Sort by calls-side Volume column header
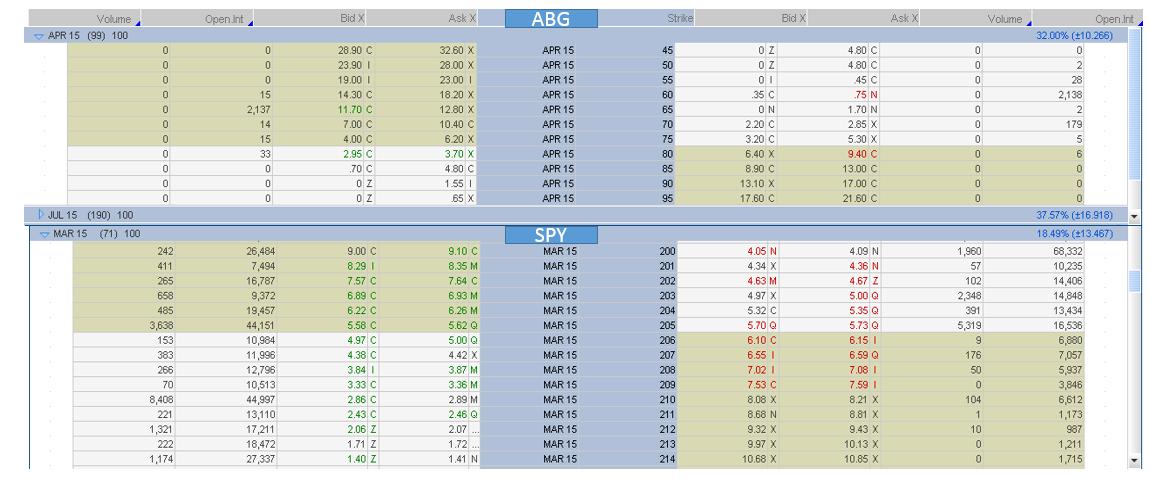 pyautogui.click(x=113, y=19)
